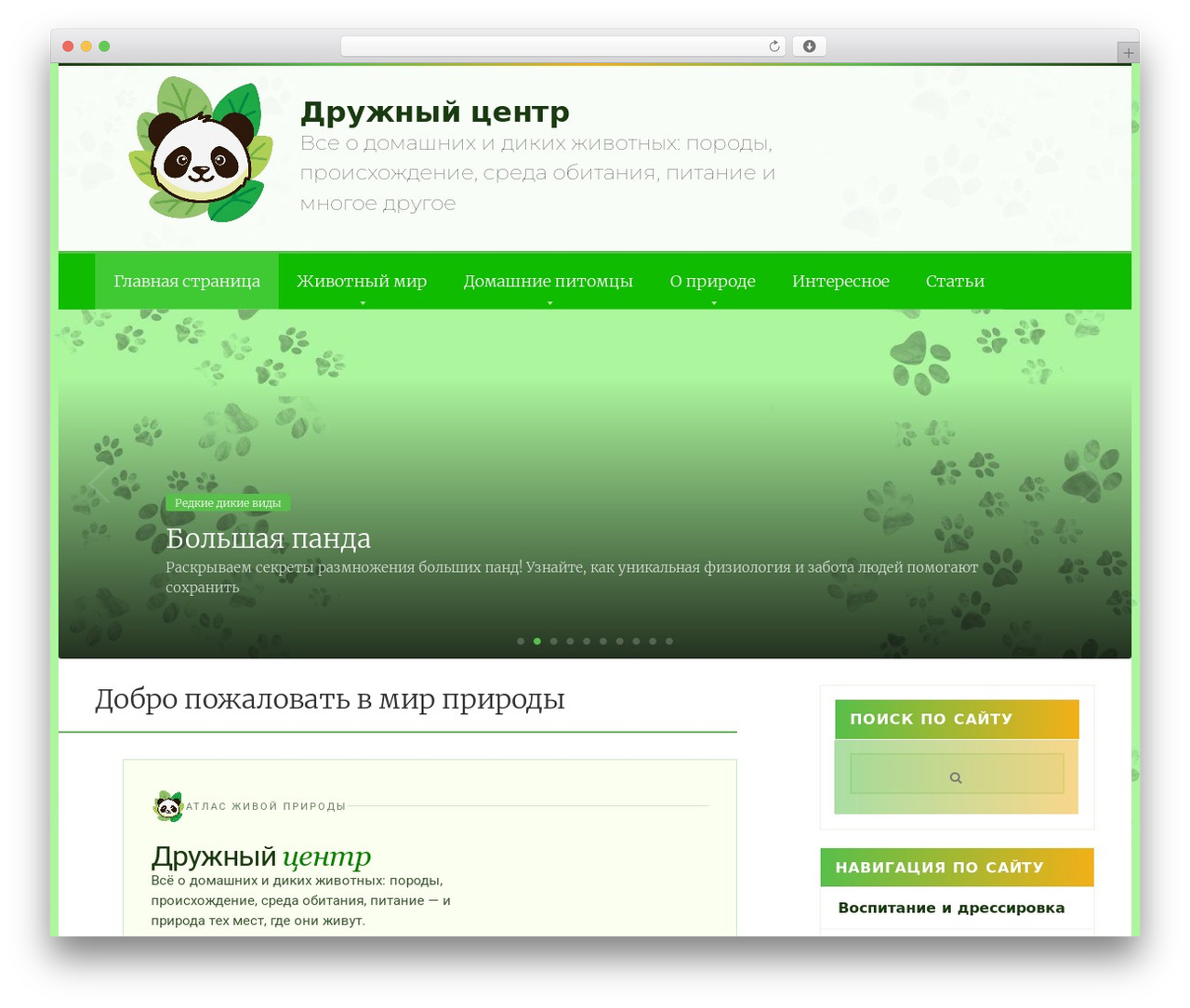This screenshot has width=1190, height=1008.
Task: Open the Главная страница menu item
Action: [x=187, y=281]
